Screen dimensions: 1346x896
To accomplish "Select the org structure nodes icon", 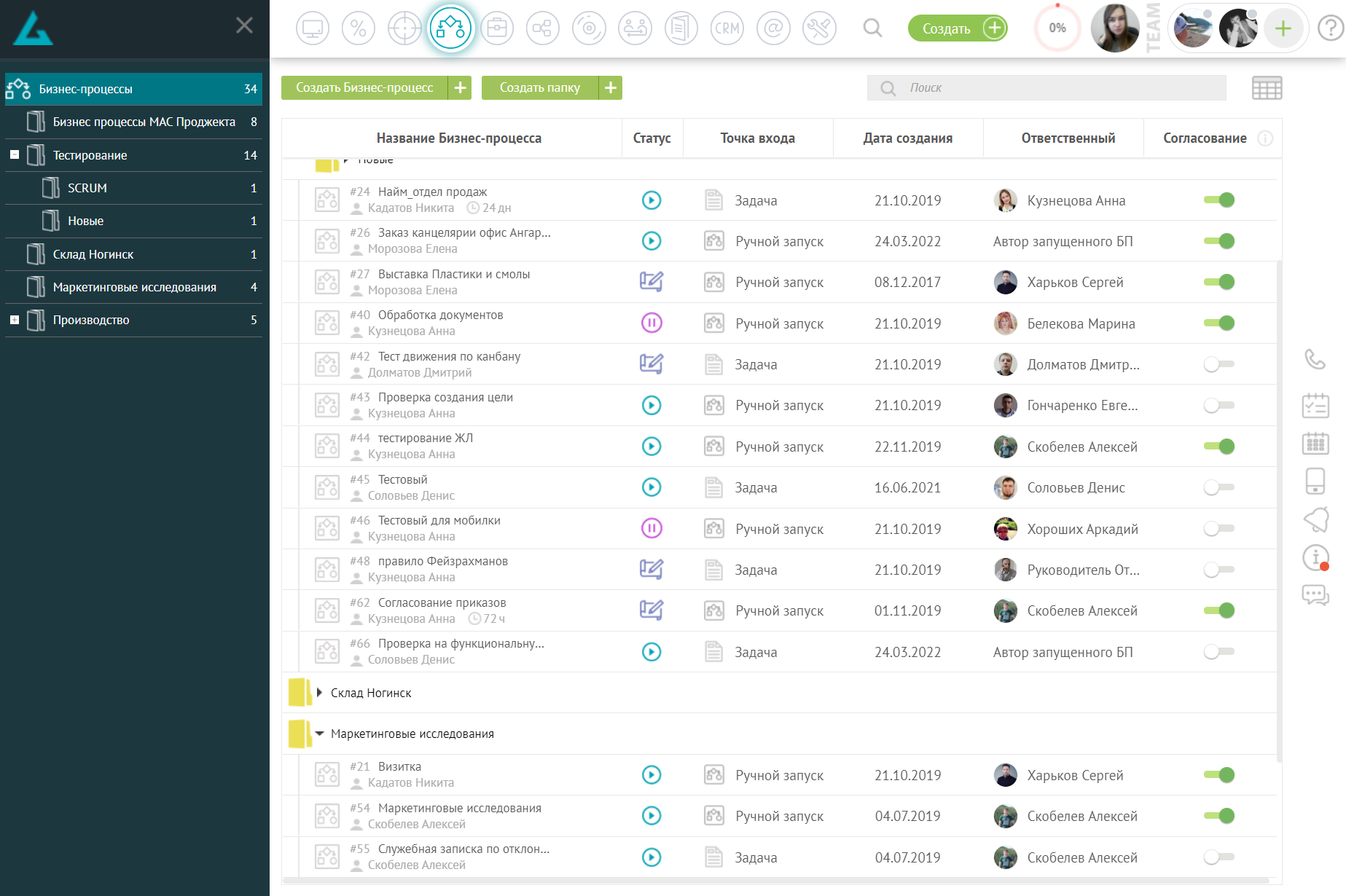I will coord(543,28).
